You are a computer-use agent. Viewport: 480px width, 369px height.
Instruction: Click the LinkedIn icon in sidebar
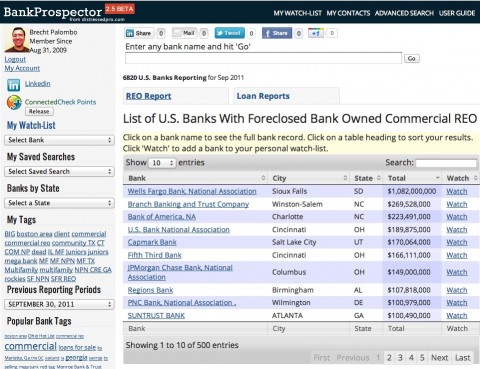tap(14, 85)
